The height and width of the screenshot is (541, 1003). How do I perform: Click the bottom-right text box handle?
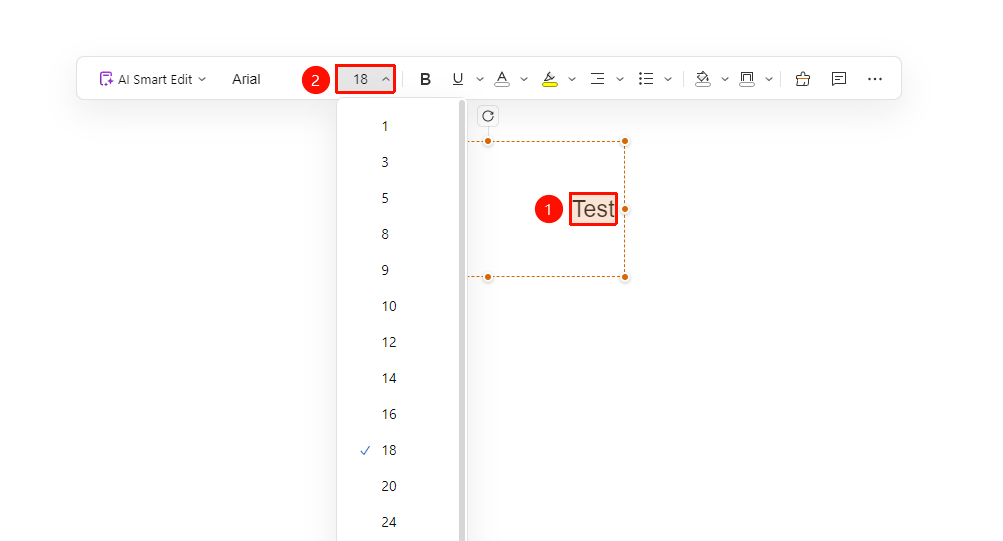625,277
